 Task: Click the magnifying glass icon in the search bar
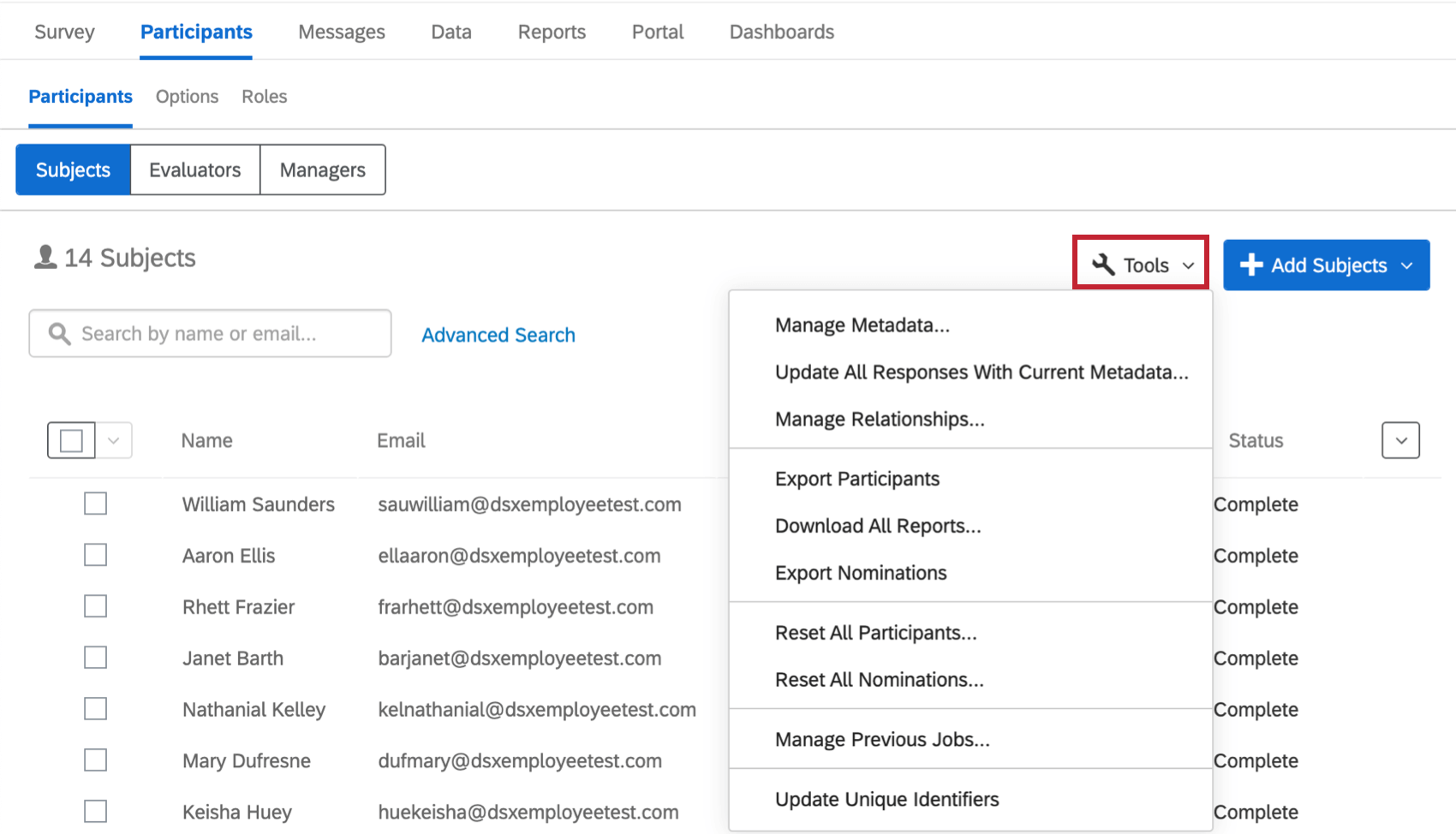pos(58,333)
